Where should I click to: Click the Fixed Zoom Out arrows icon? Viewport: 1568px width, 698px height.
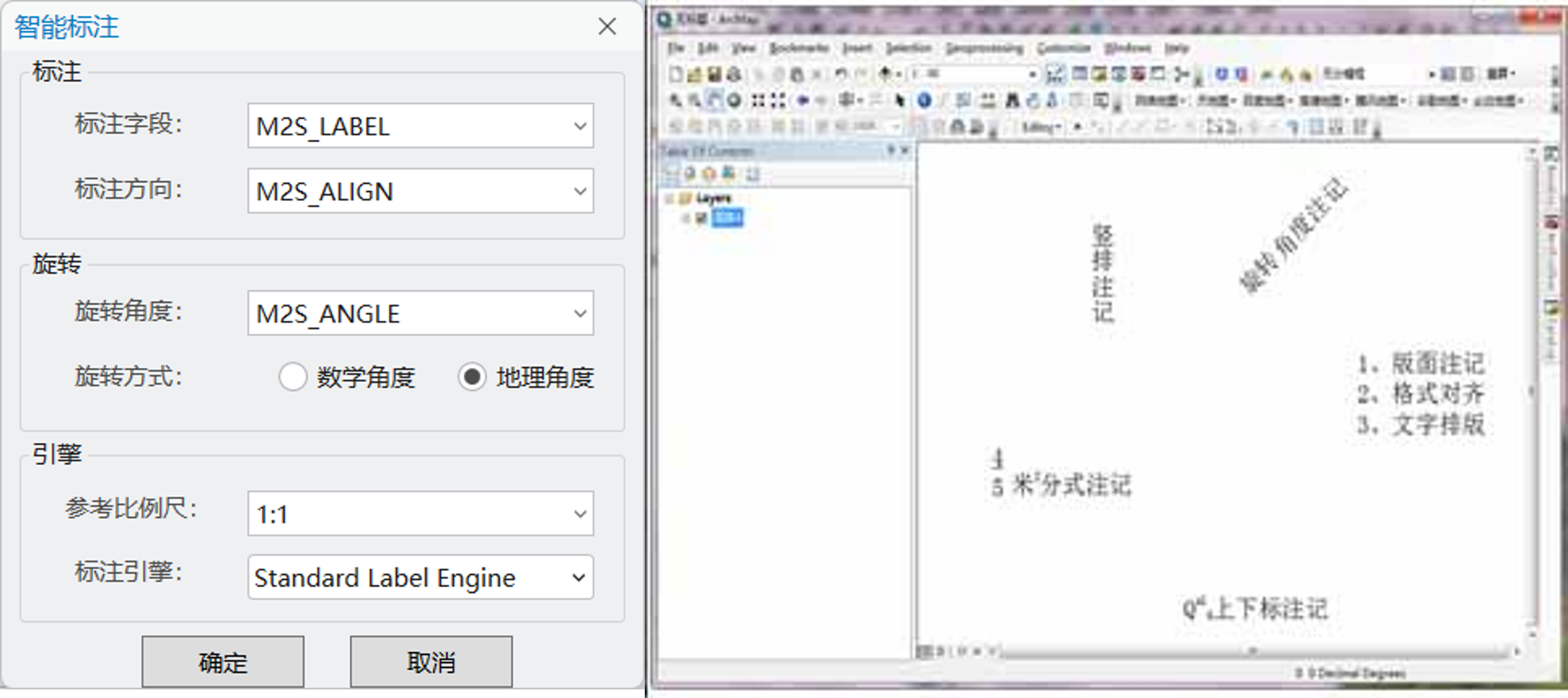tap(777, 101)
